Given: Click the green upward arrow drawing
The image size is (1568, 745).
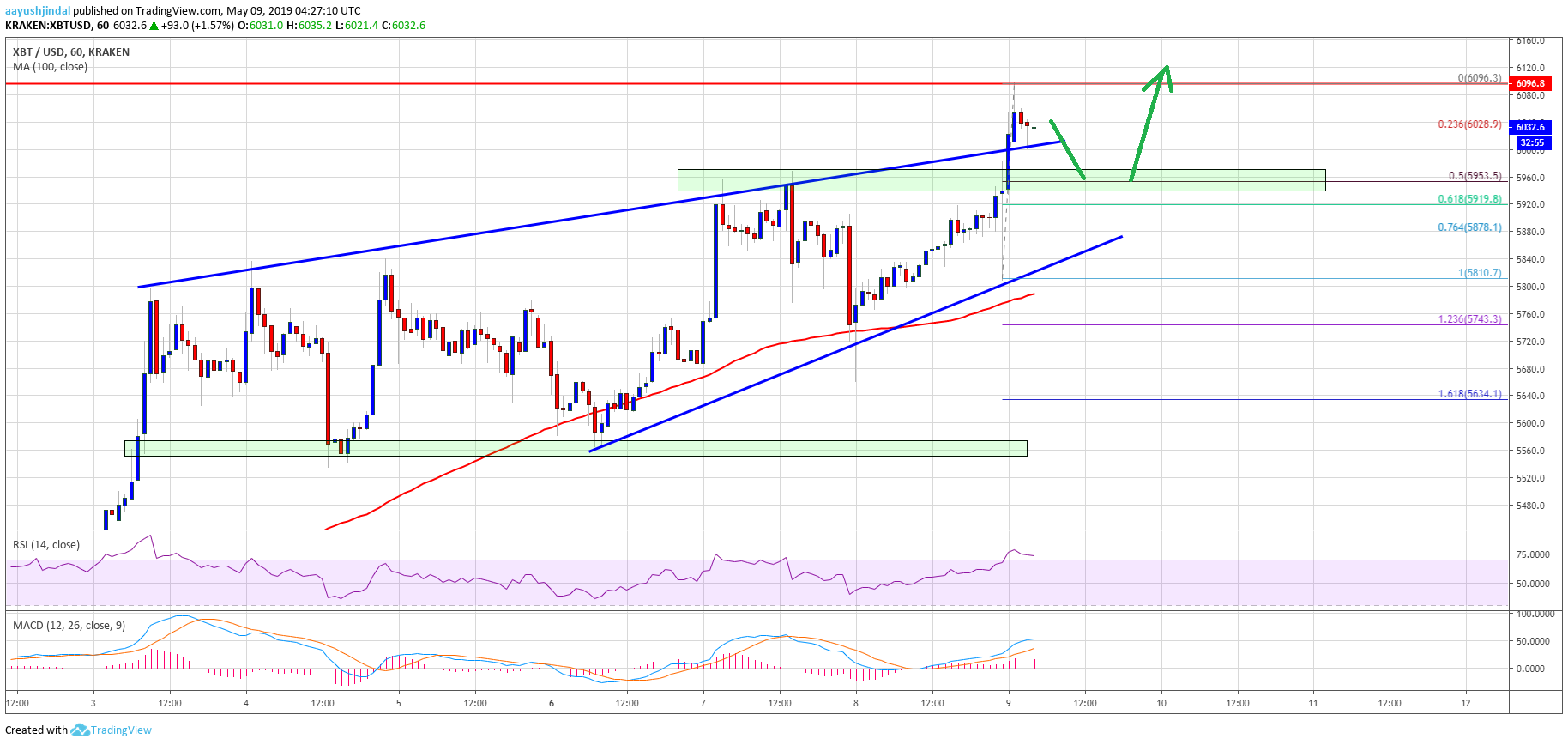Looking at the screenshot, I should pos(1149,120).
